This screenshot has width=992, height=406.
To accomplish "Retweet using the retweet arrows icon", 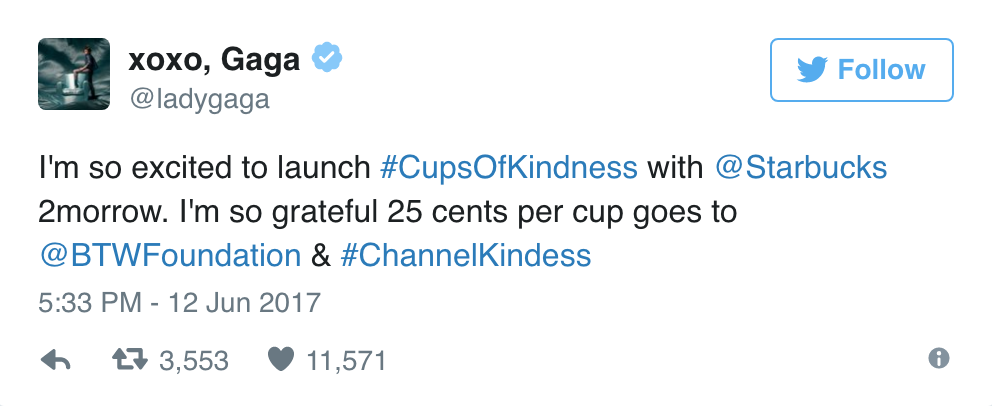I will pos(128,360).
